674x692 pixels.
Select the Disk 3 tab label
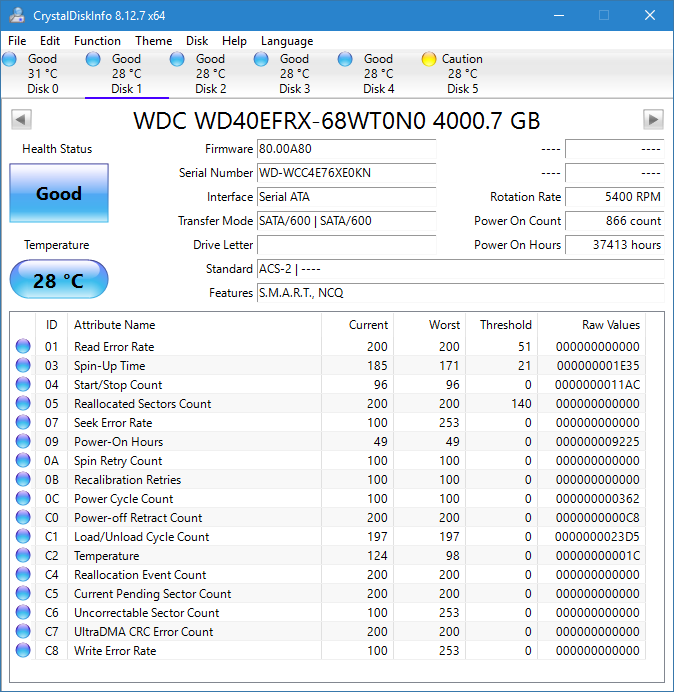click(294, 89)
